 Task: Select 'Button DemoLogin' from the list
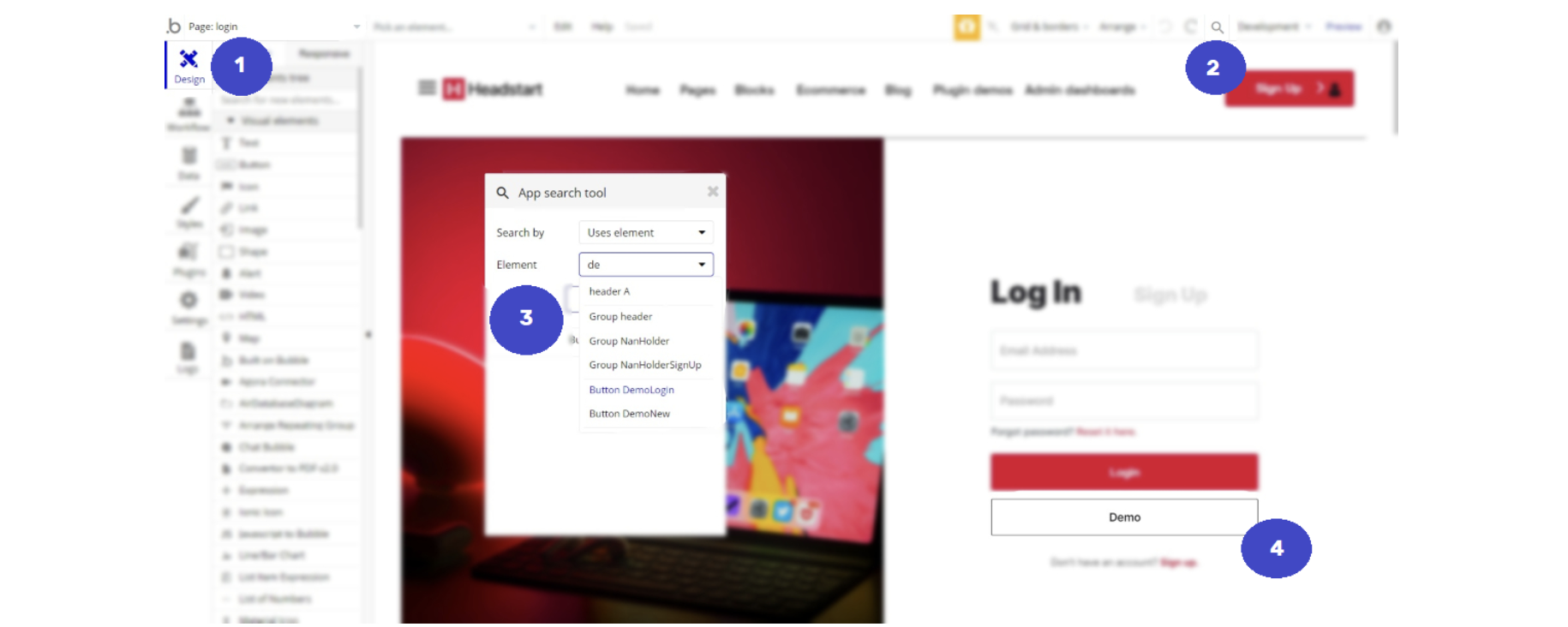pyautogui.click(x=631, y=390)
